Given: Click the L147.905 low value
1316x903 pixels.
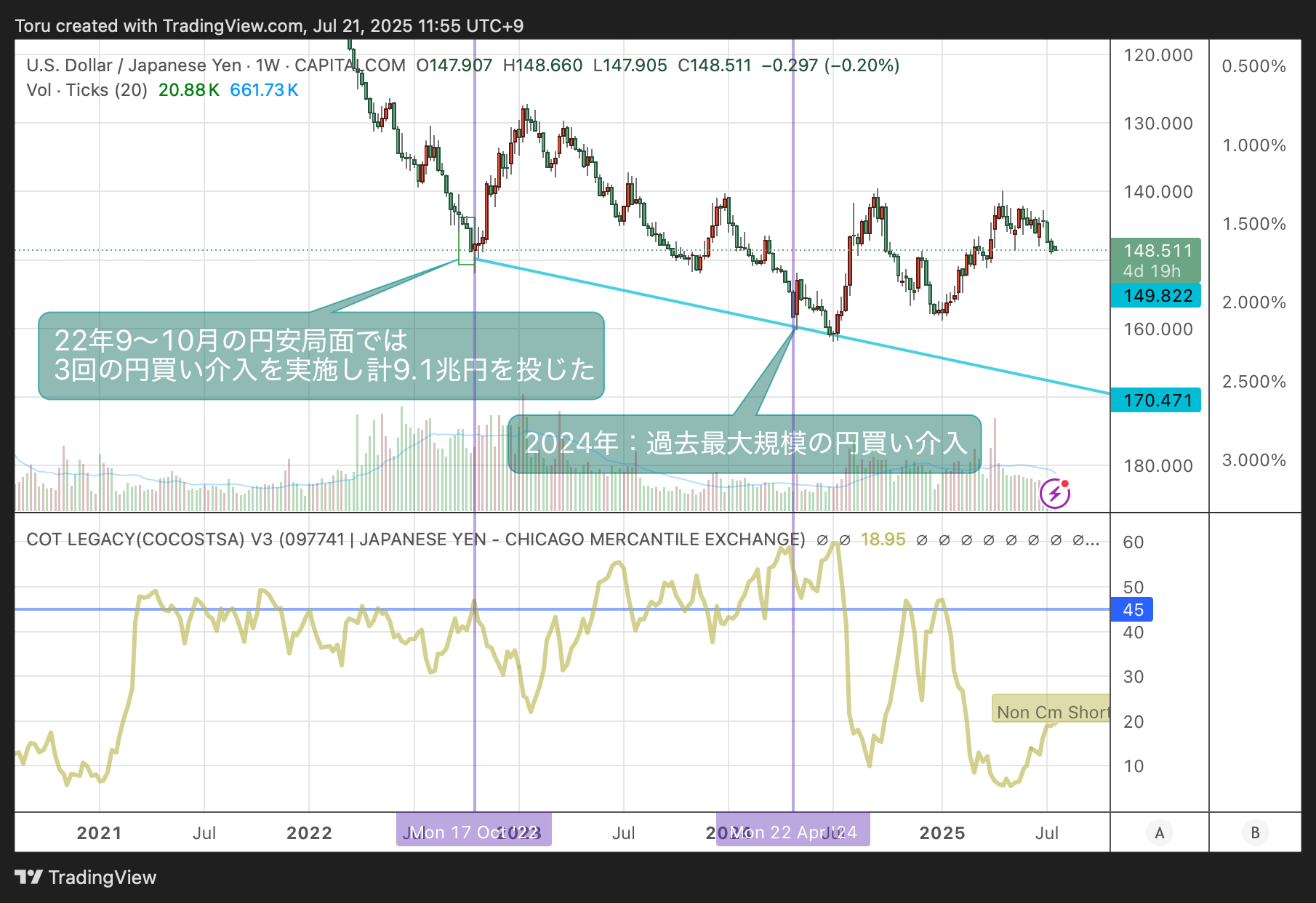Looking at the screenshot, I should [630, 65].
